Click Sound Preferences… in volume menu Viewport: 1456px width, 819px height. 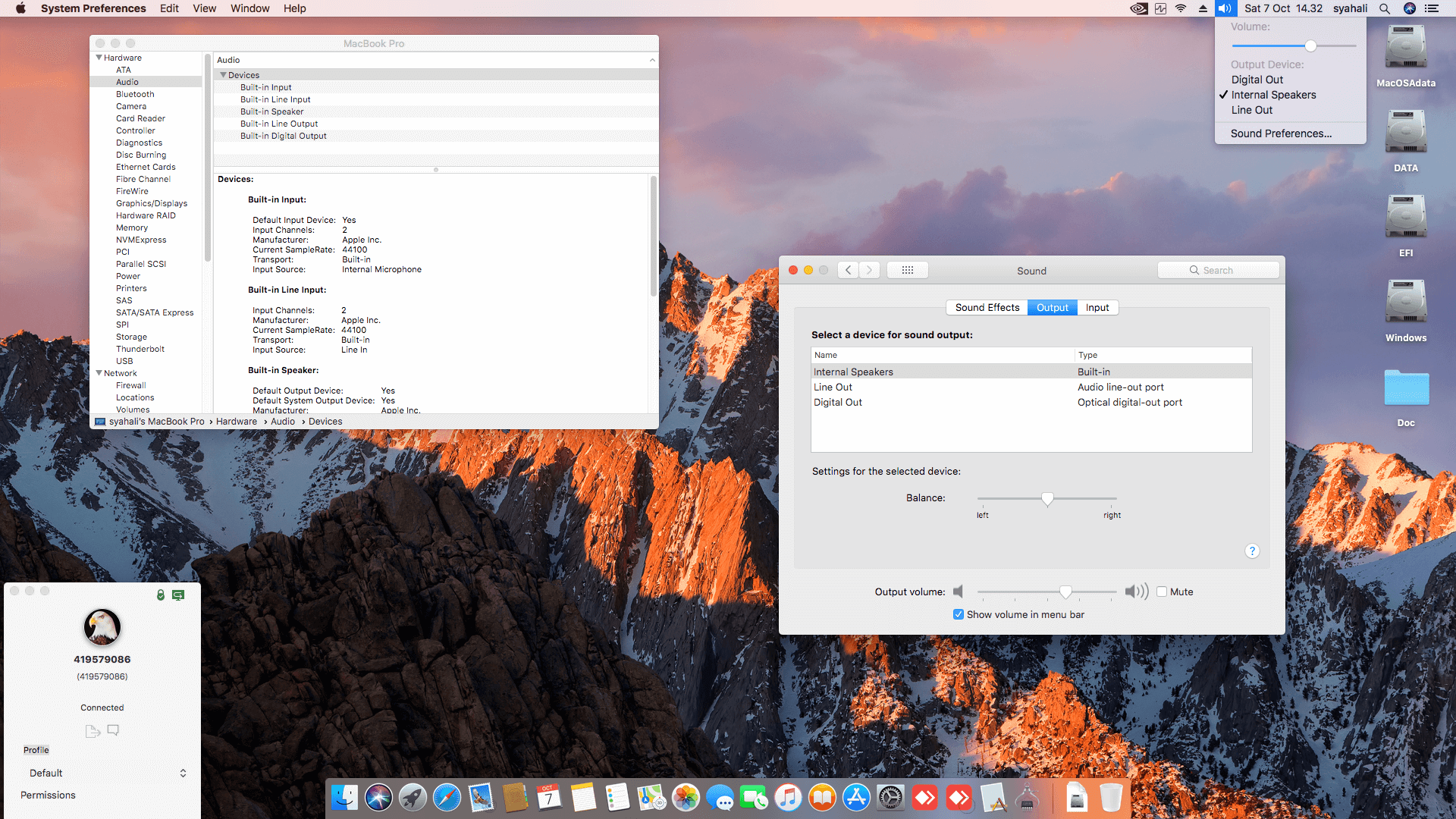point(1280,133)
